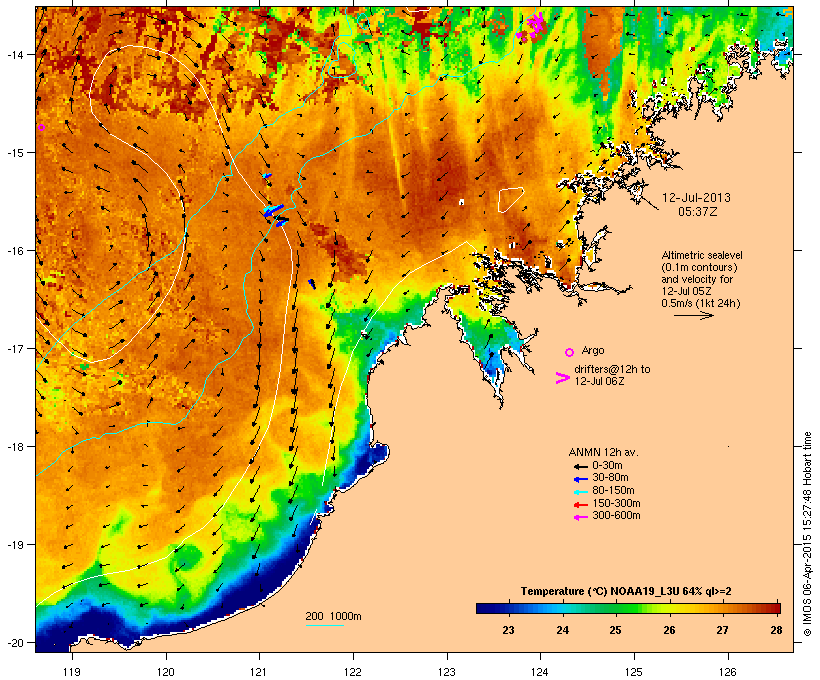Click the colorbar tick label 23
Image resolution: width=820 pixels, height=680 pixels.
pos(508,630)
